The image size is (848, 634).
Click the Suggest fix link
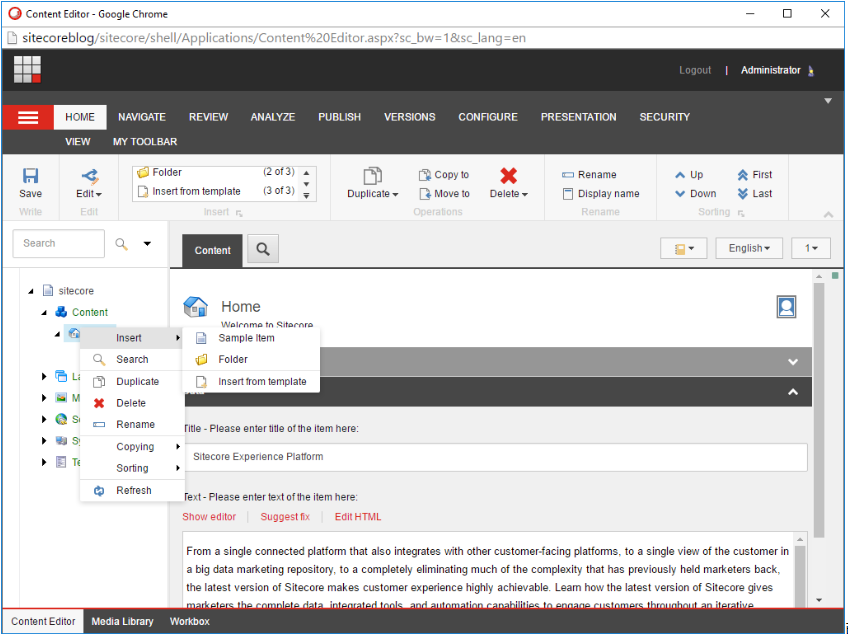point(285,517)
